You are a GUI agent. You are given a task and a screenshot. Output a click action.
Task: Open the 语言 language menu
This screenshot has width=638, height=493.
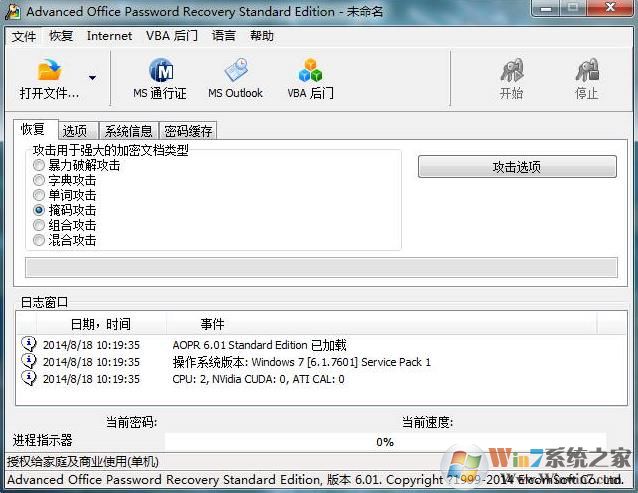pyautogui.click(x=223, y=36)
